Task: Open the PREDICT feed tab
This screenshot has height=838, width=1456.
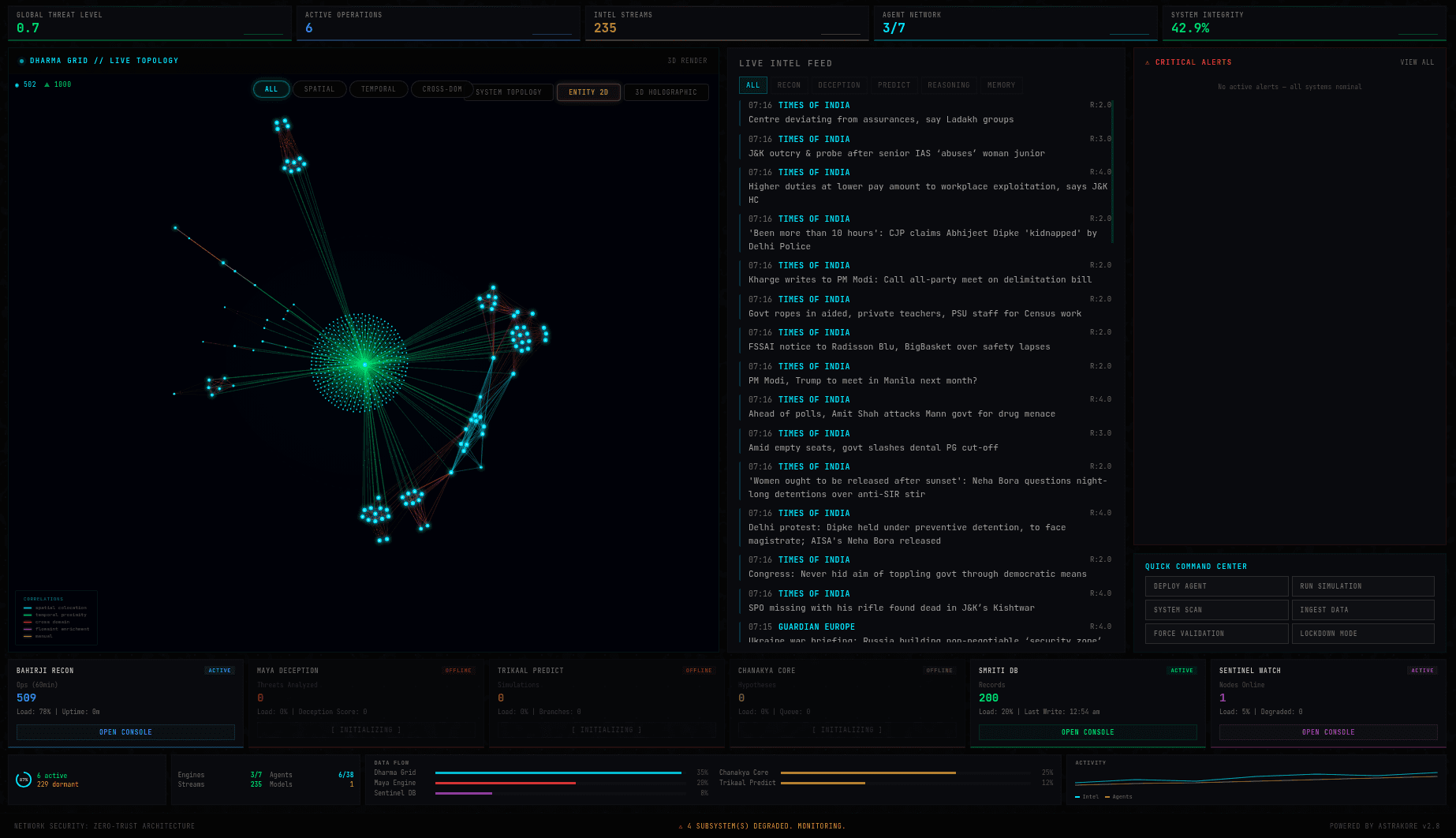Action: 894,85
